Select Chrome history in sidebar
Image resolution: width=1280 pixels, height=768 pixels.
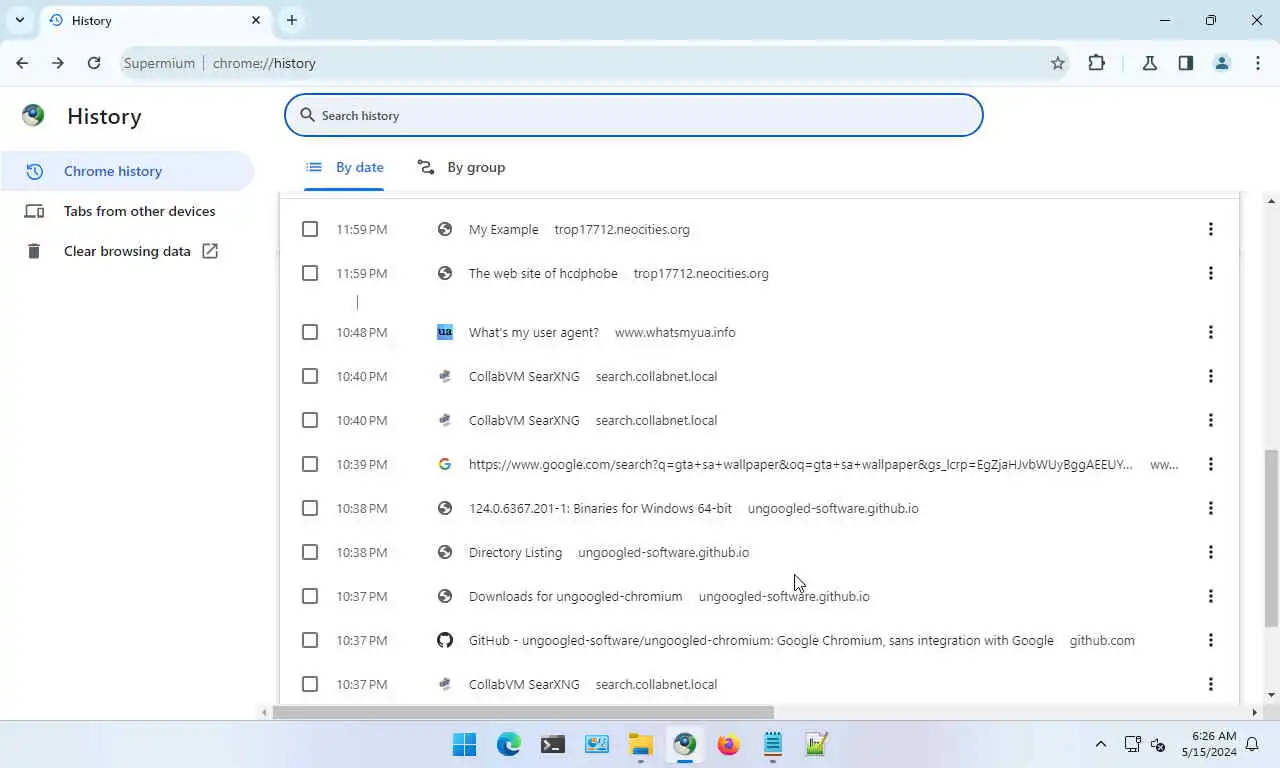point(127,171)
